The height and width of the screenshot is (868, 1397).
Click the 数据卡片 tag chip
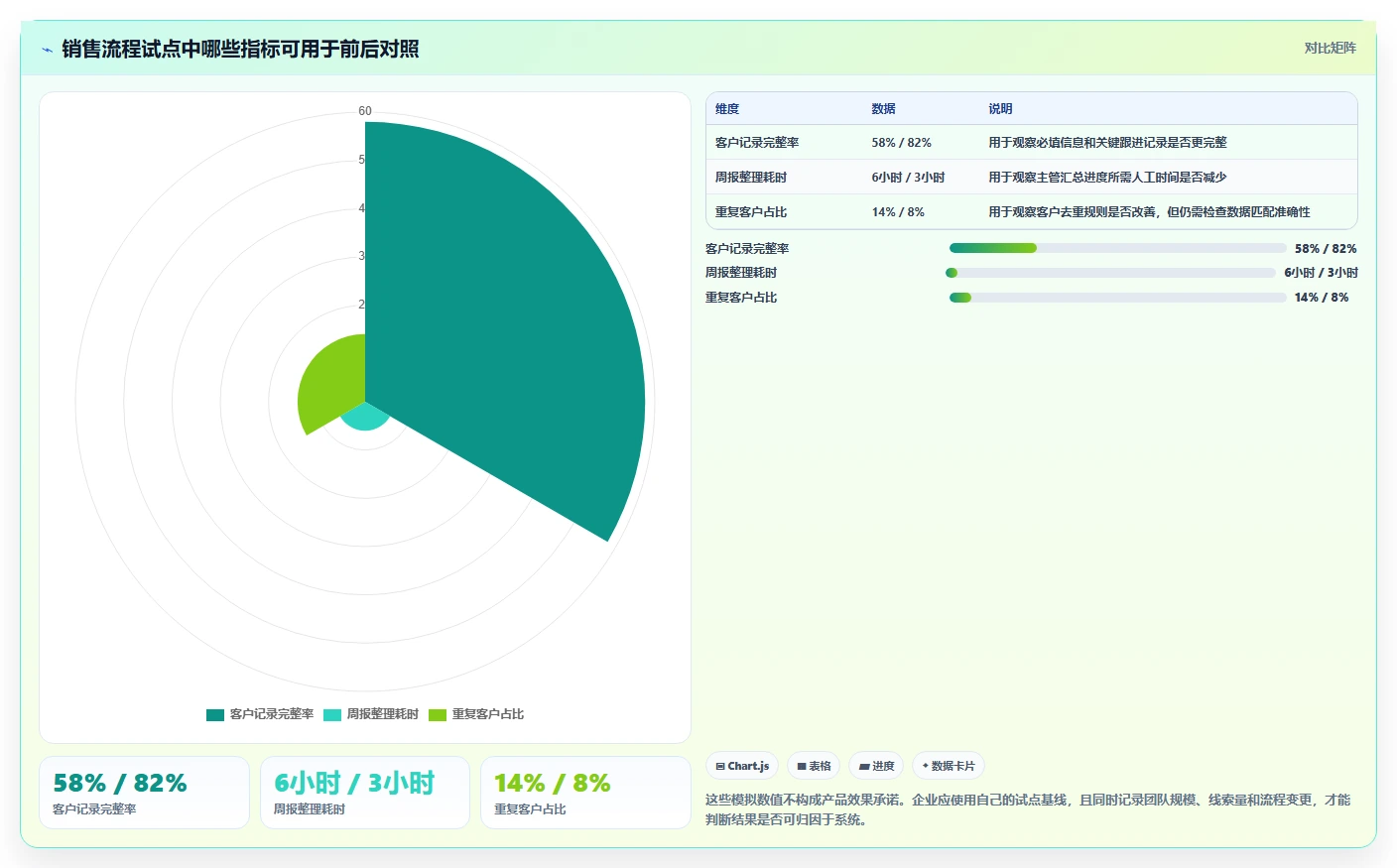coord(949,766)
